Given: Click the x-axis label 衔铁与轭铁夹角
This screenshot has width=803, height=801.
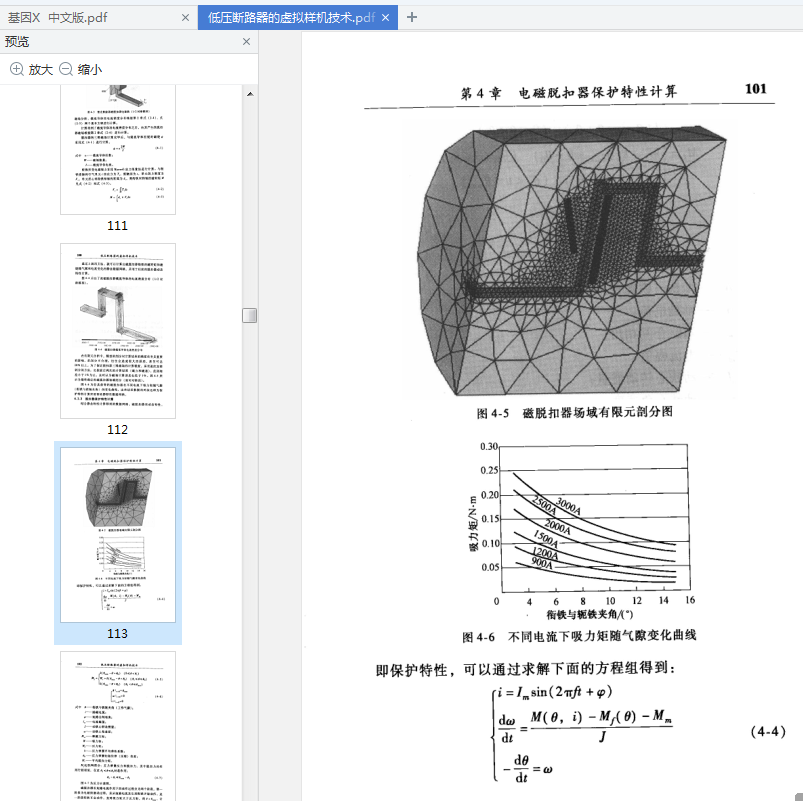Looking at the screenshot, I should 589,614.
